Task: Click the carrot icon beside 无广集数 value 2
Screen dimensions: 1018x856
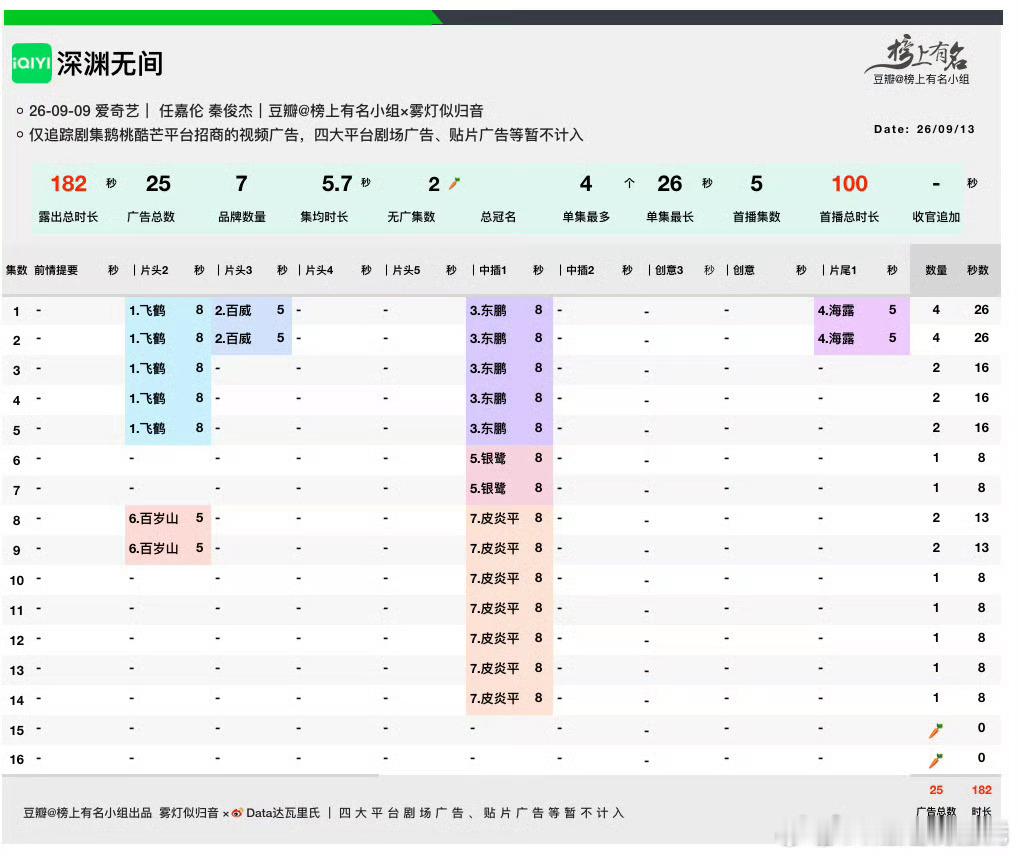Action: point(454,184)
